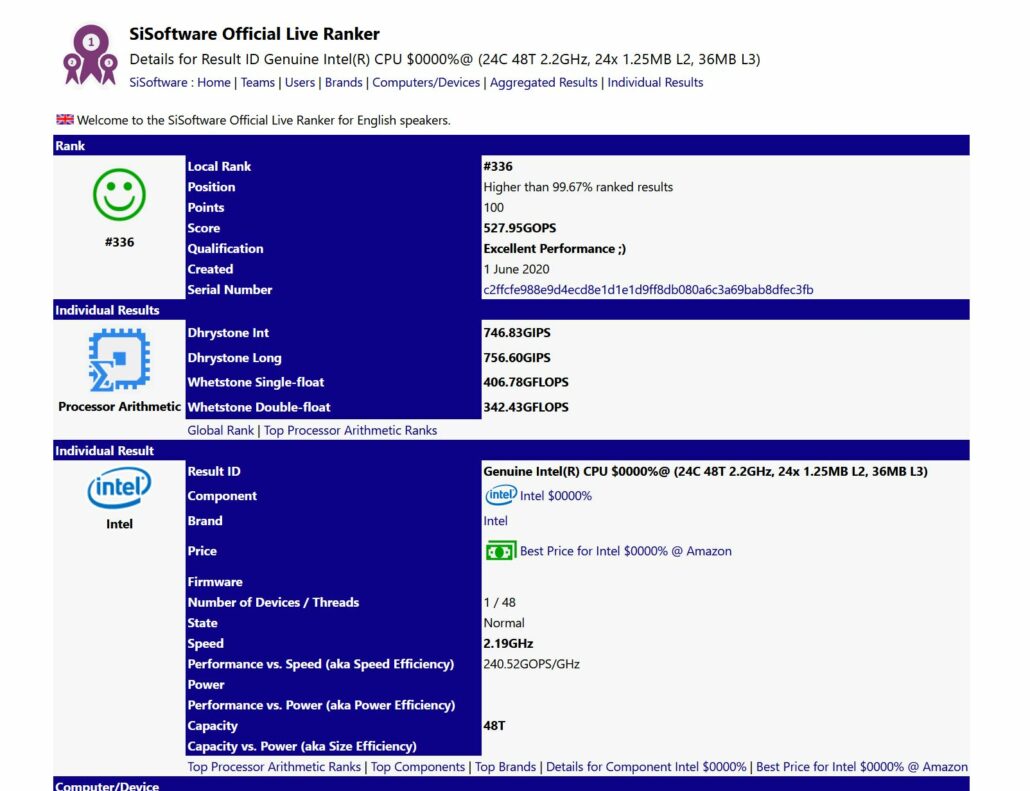Open Details for Component Intel $0000%
Screen dimensions: 1030x791
coord(644,766)
